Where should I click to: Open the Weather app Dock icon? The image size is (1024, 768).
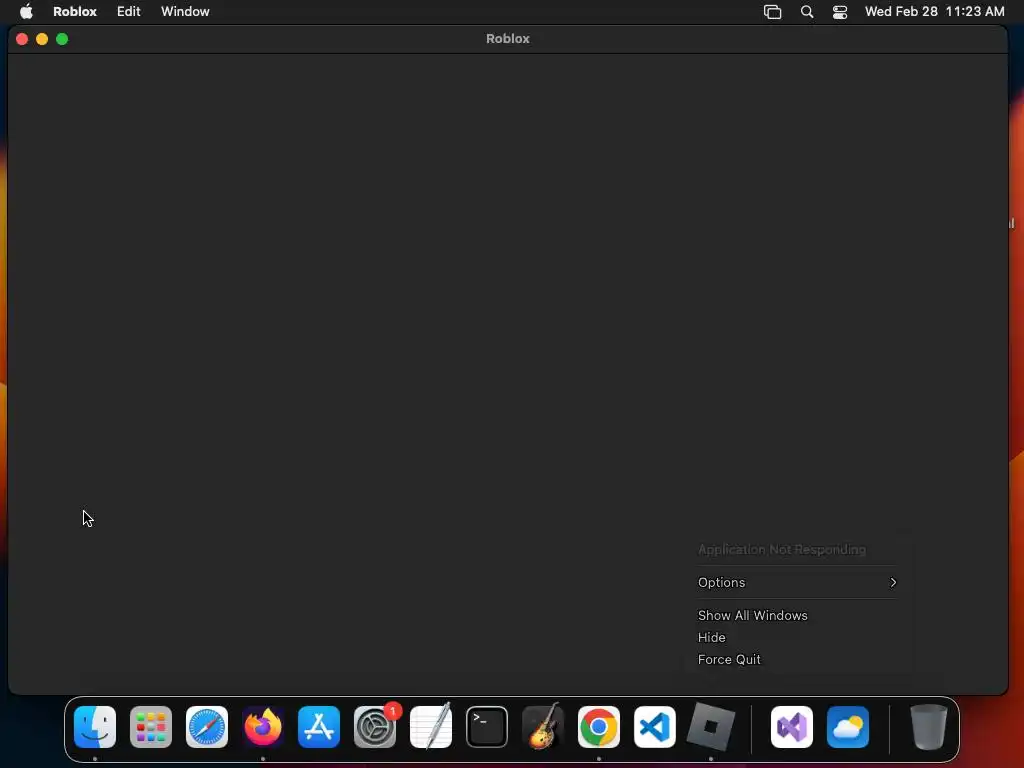pos(848,727)
